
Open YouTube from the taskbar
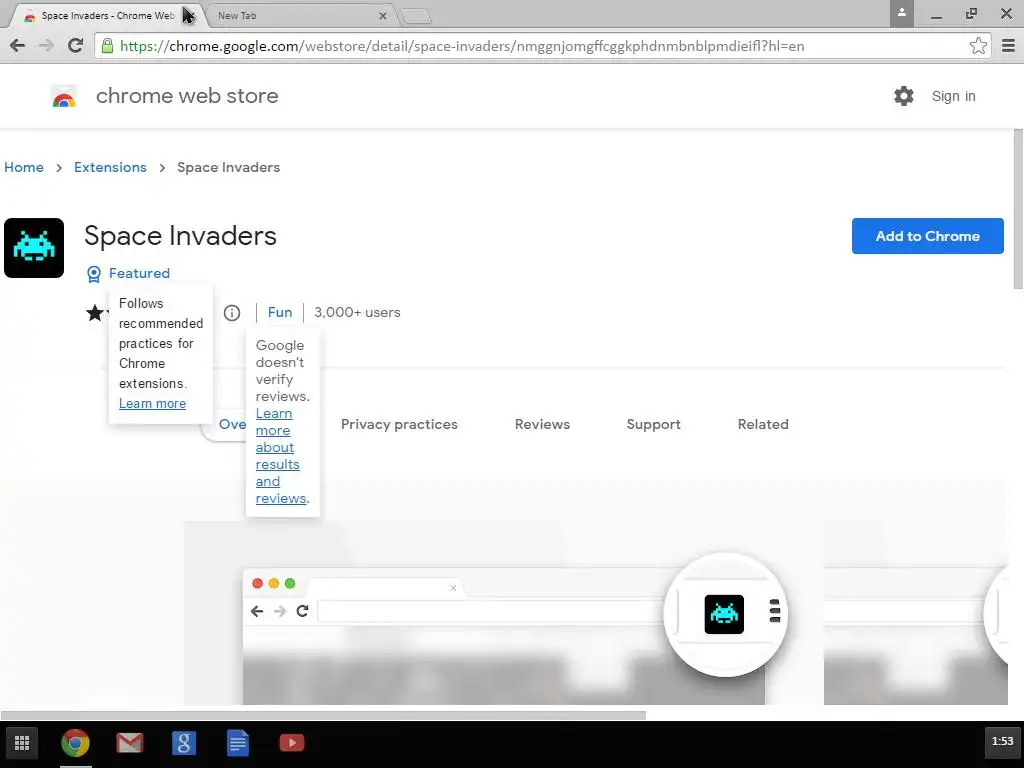click(x=292, y=743)
